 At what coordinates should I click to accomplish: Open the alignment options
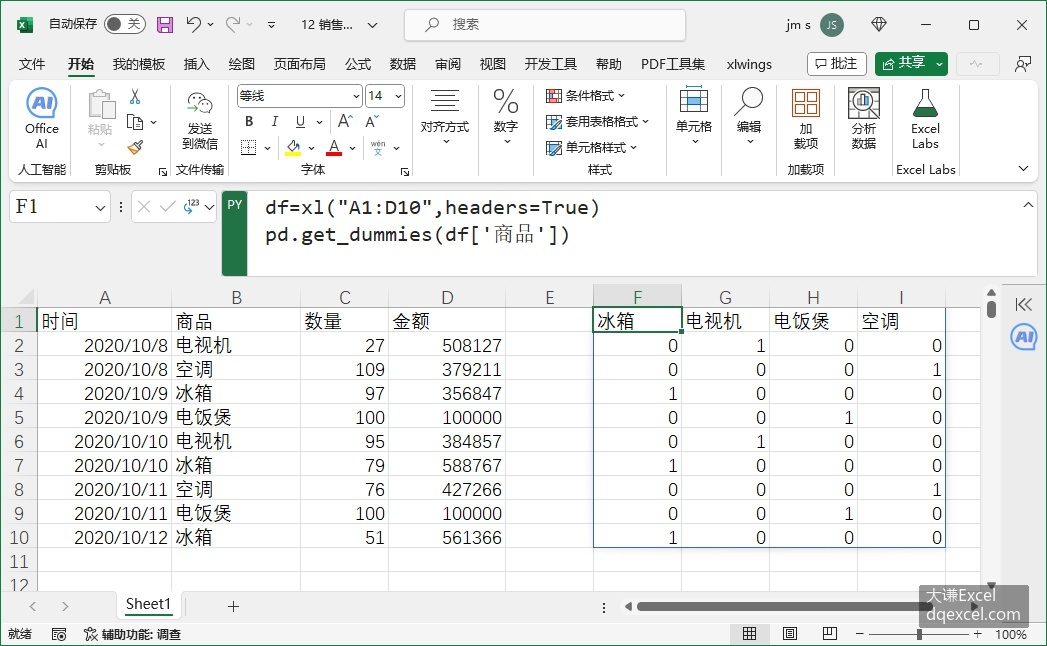tap(445, 117)
